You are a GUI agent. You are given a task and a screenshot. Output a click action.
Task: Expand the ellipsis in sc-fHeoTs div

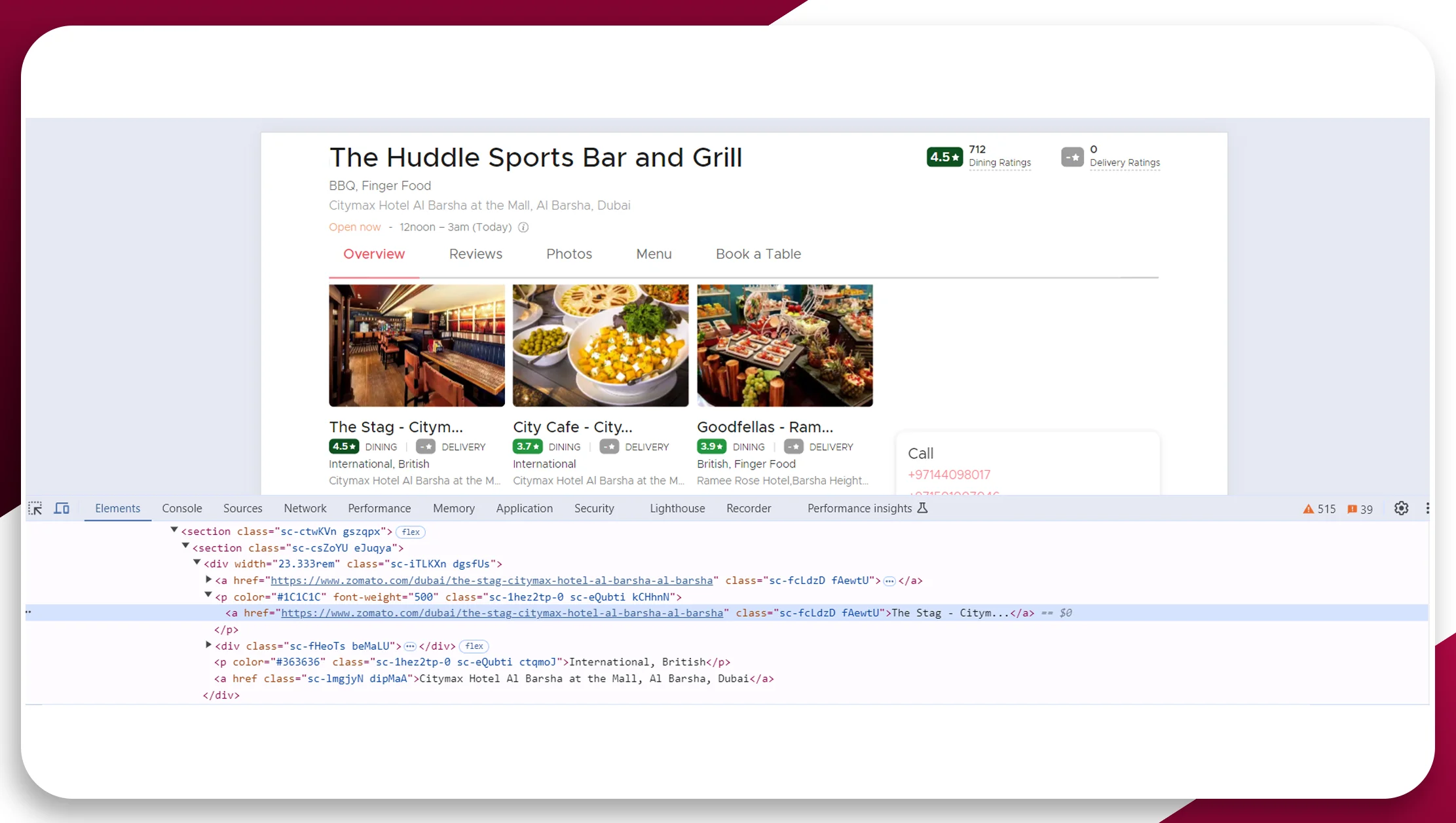(x=410, y=646)
